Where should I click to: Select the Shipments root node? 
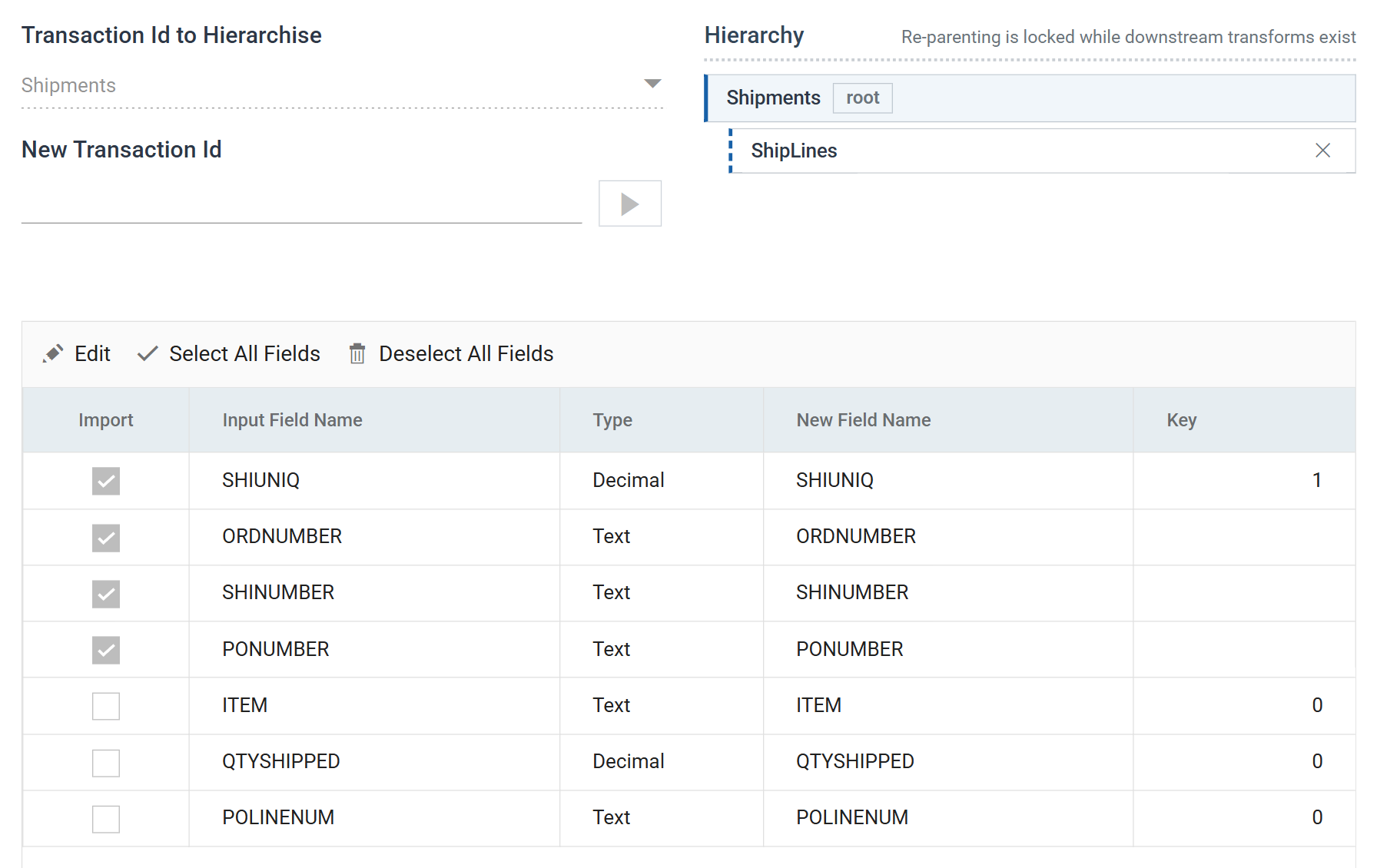click(x=1030, y=98)
